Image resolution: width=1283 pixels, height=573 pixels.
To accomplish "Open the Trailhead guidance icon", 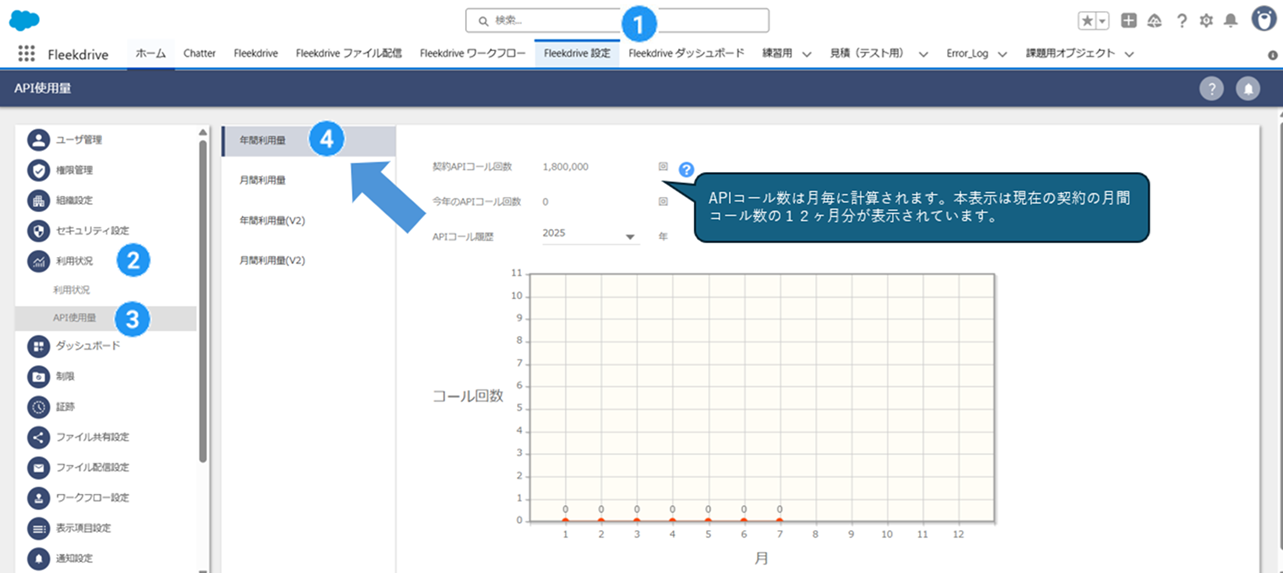I will pos(1155,20).
